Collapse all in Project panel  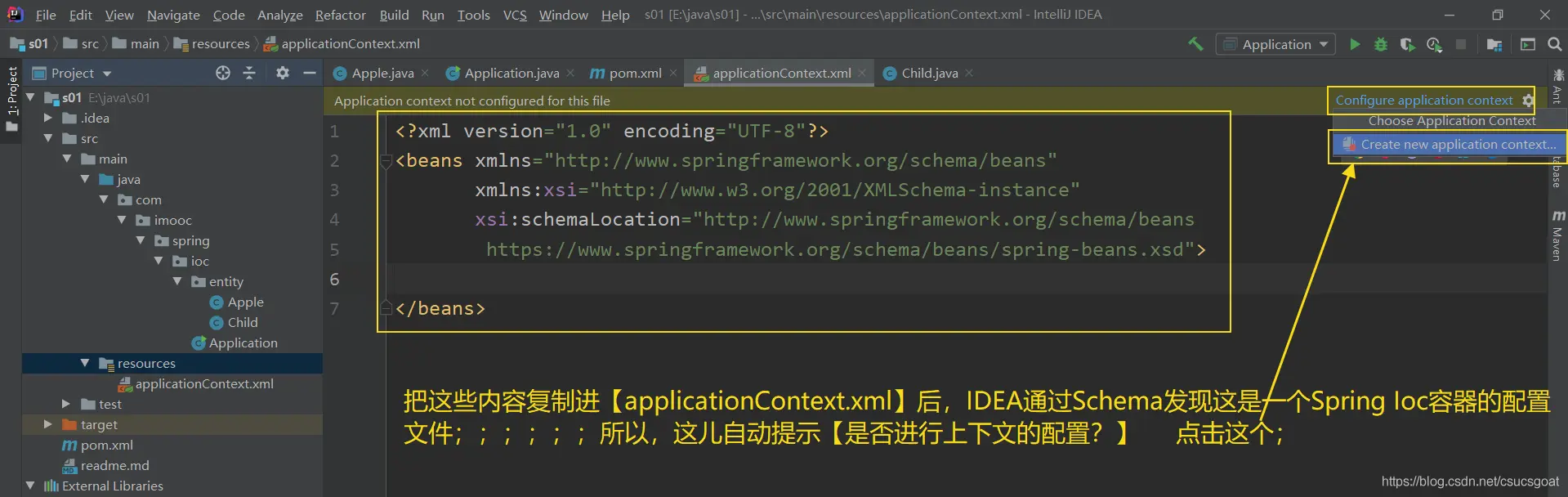(249, 73)
